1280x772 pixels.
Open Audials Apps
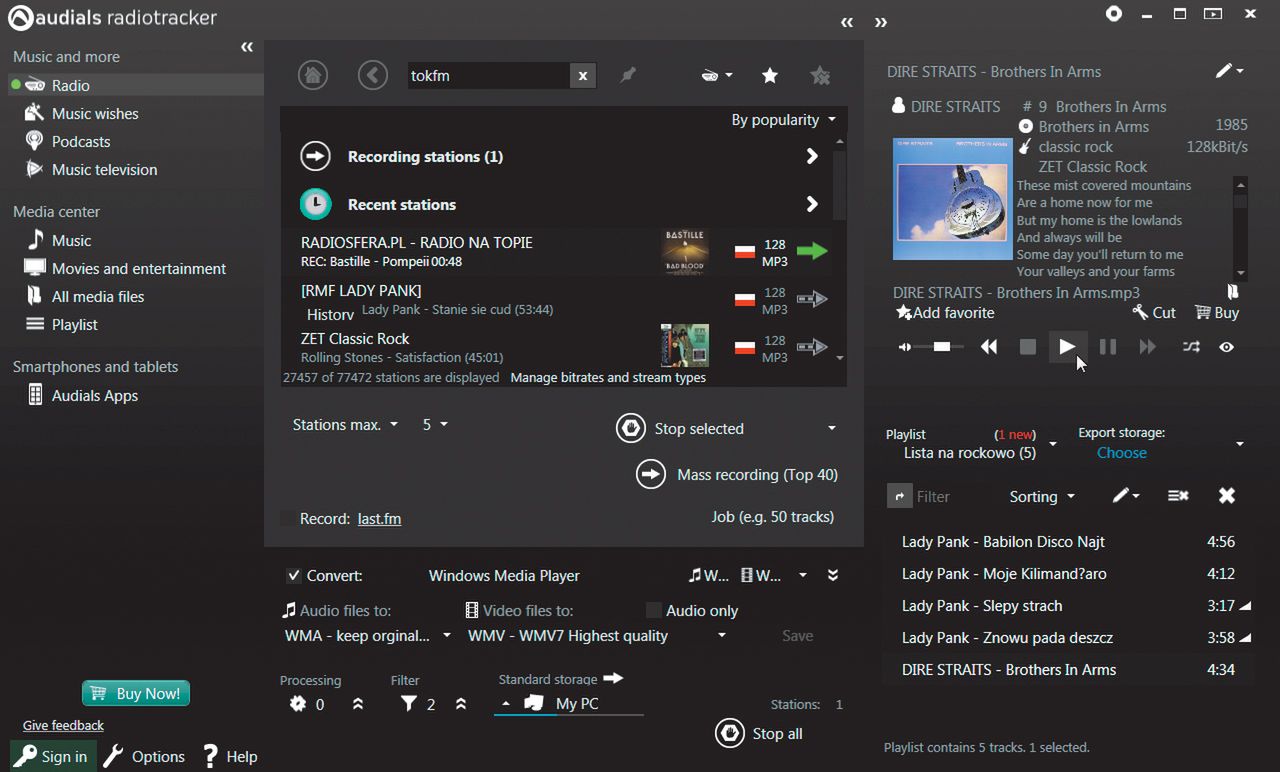[95, 396]
